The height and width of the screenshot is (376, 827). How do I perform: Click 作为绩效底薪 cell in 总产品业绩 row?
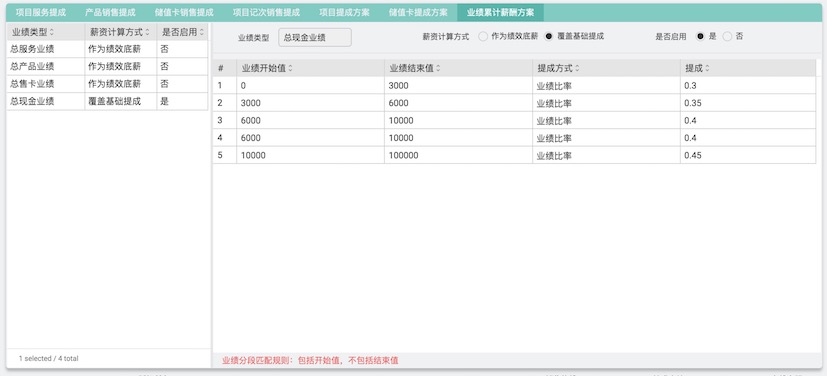(120, 67)
